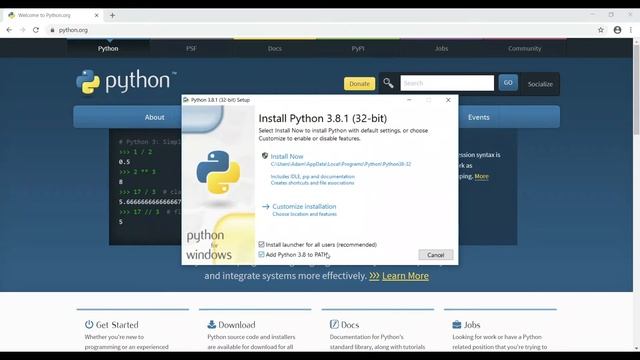Open the Docs heading at page bottom
Viewport: 640px width, 360px height.
350,325
